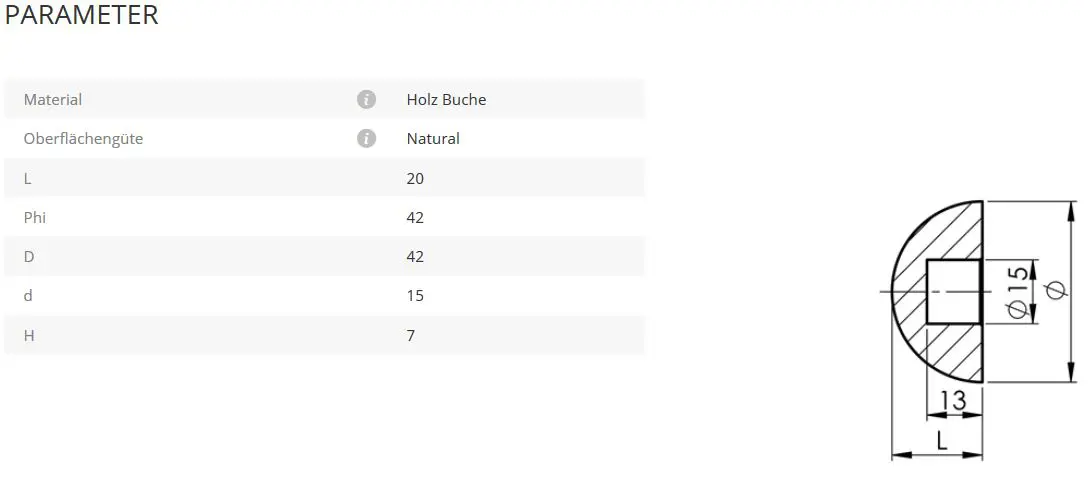Select the value 42 in Phi row

click(x=415, y=217)
